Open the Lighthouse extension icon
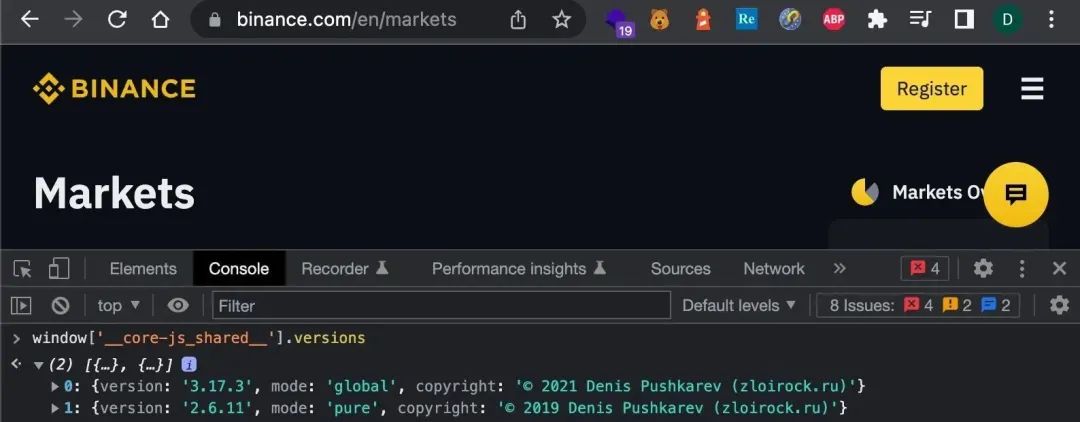Image resolution: width=1080 pixels, height=422 pixels. [x=703, y=19]
